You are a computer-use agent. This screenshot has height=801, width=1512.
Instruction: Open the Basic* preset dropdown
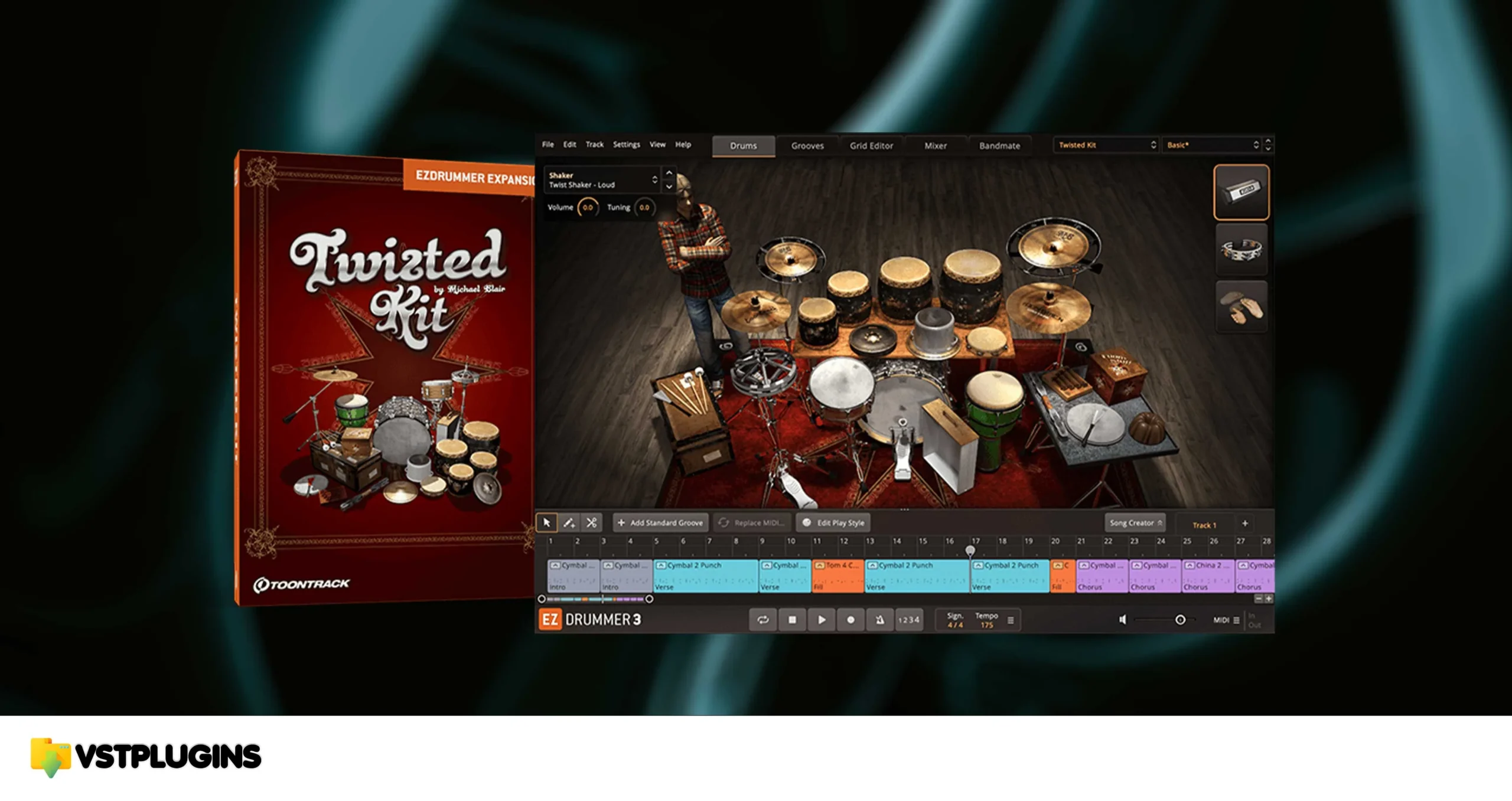[x=1212, y=145]
